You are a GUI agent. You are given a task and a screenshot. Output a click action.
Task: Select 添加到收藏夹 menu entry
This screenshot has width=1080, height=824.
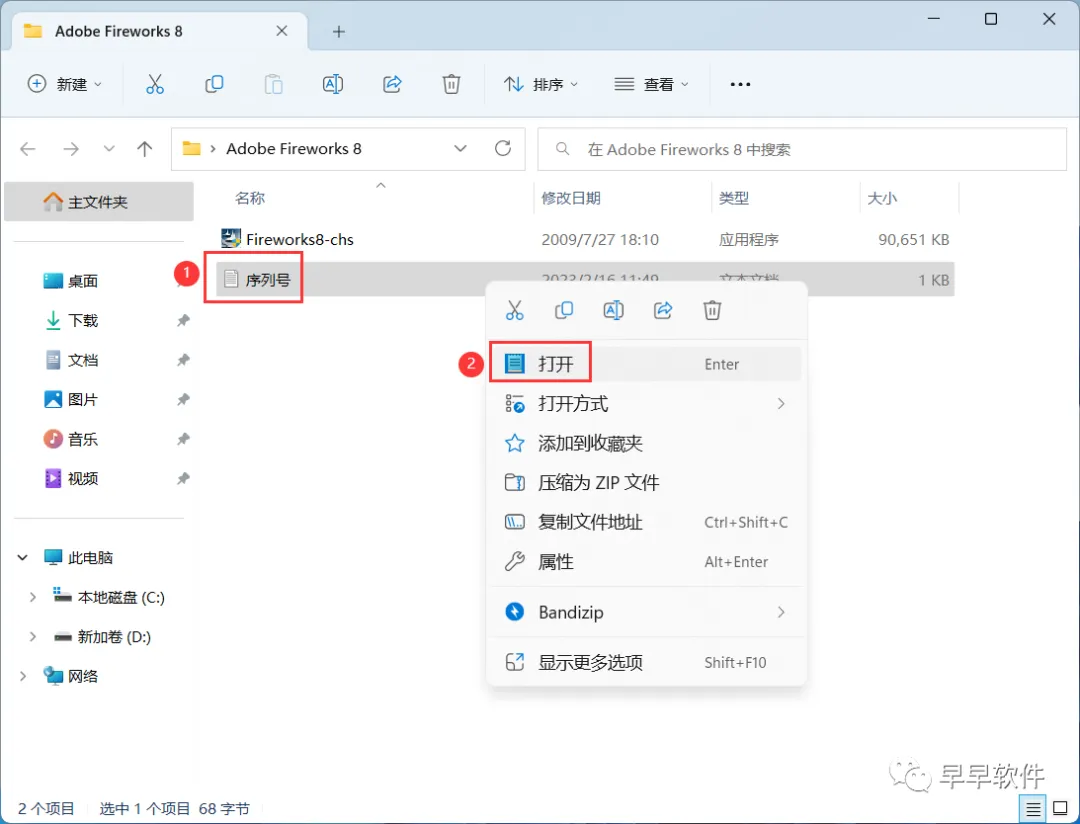click(645, 443)
